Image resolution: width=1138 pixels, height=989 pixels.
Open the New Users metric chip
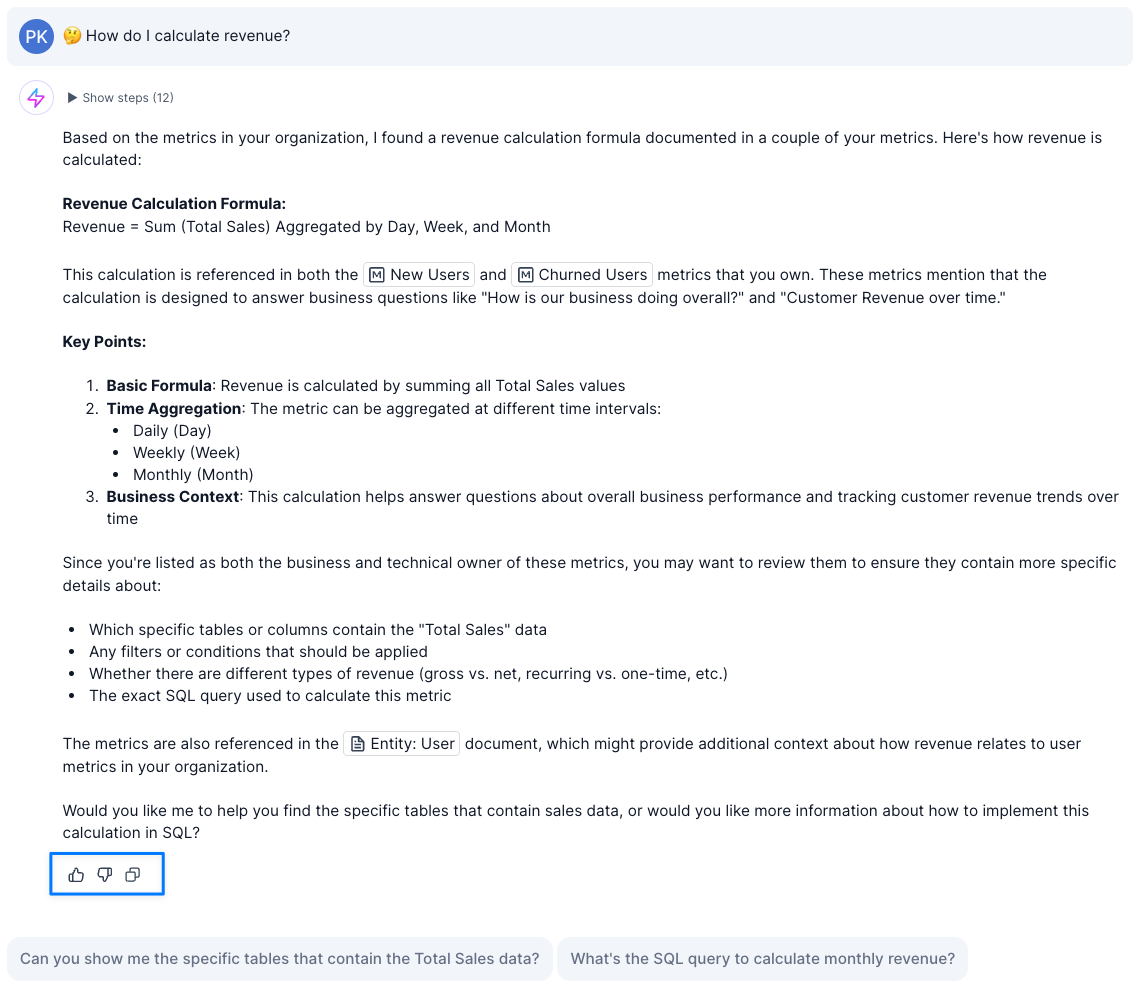click(419, 275)
